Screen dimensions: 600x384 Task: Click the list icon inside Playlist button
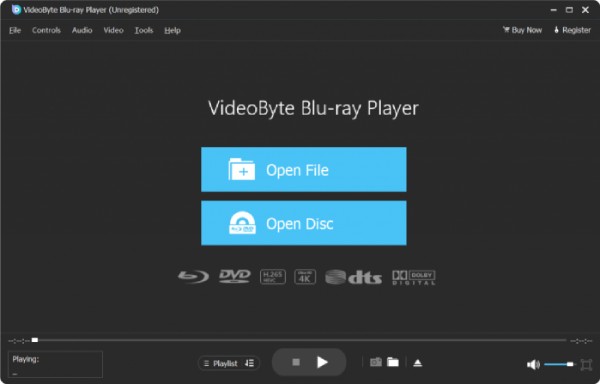click(207, 363)
